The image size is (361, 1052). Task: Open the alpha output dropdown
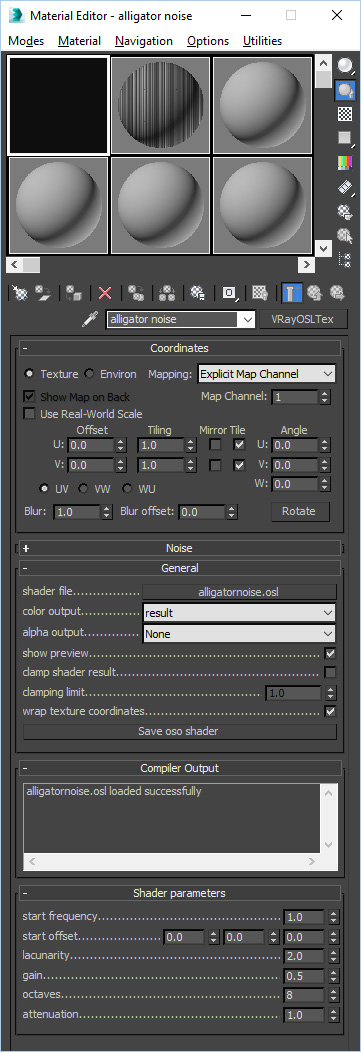coord(239,633)
